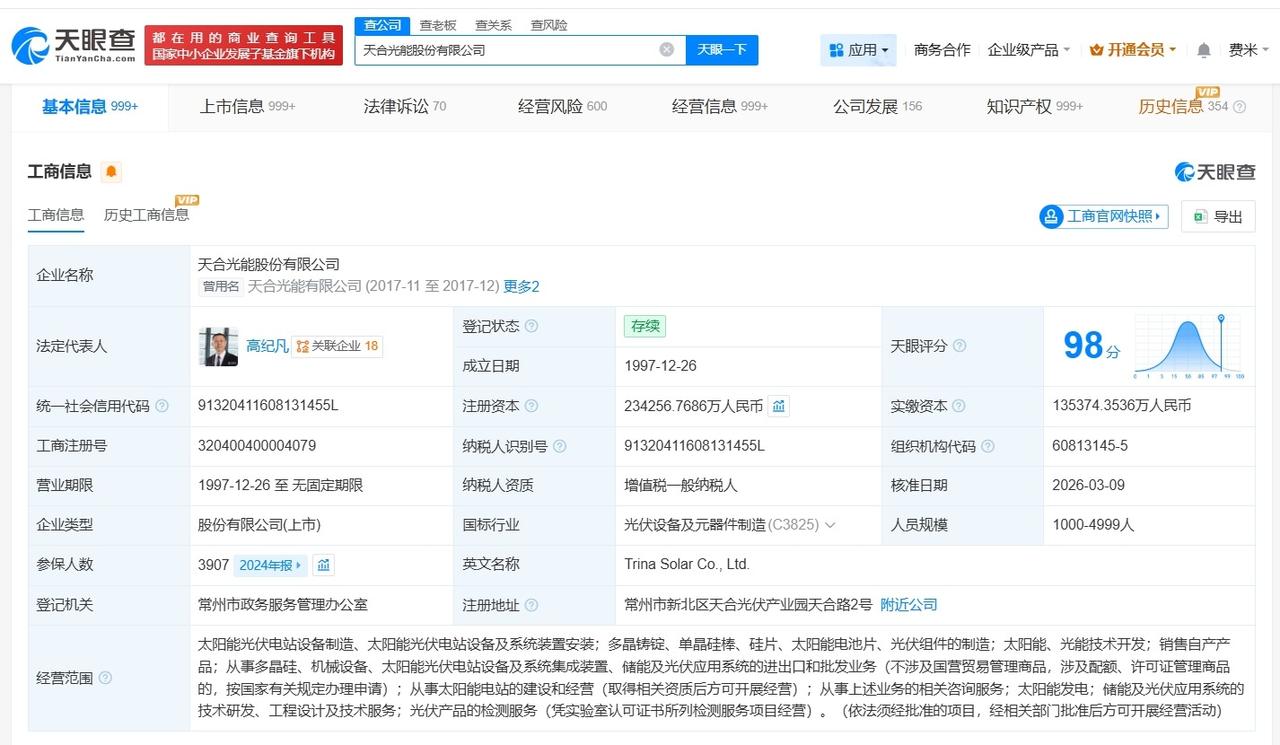
Task: Open the 2024年报 year selector
Action: [270, 565]
